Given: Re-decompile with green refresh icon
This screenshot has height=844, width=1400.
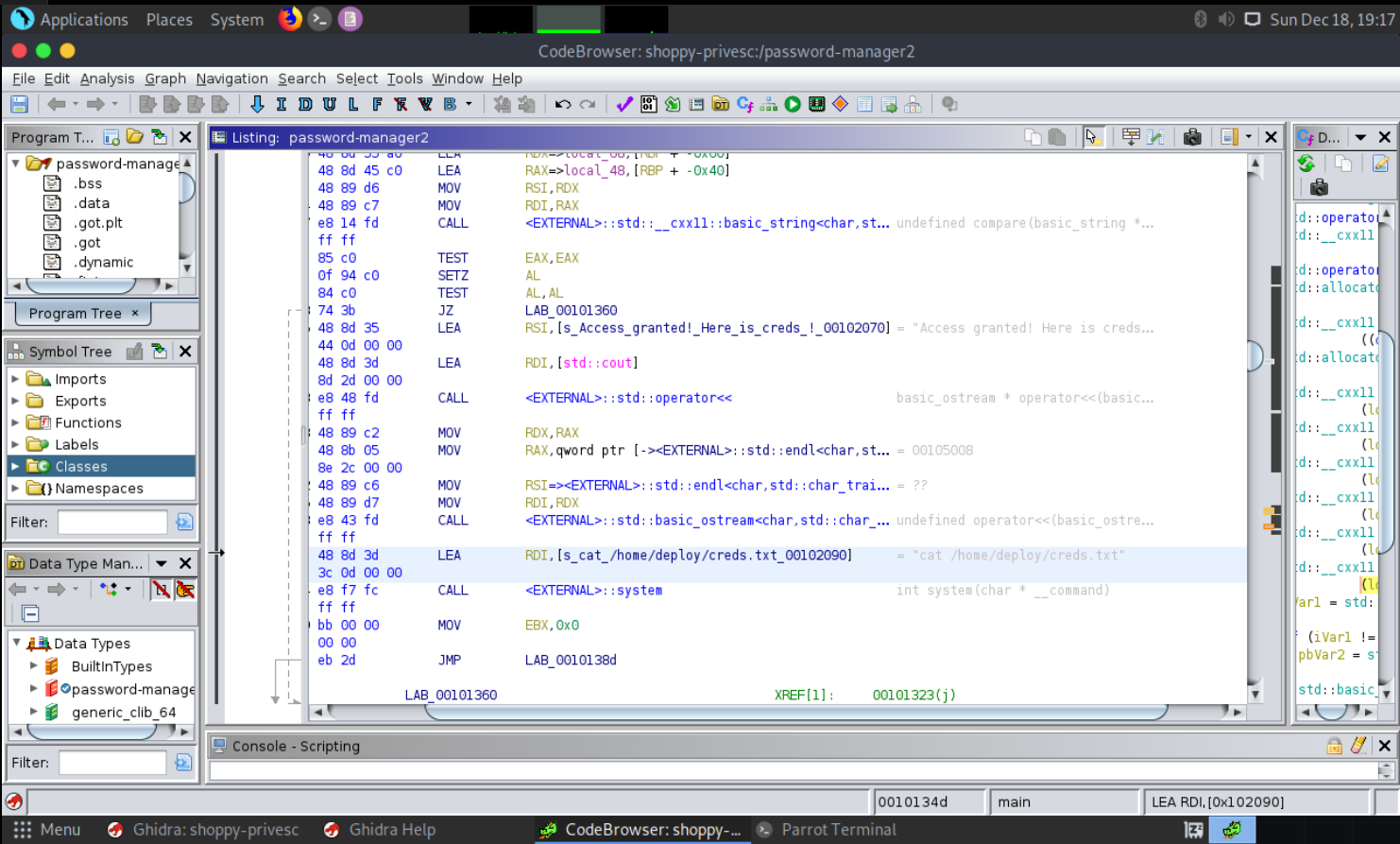Looking at the screenshot, I should [x=1306, y=164].
